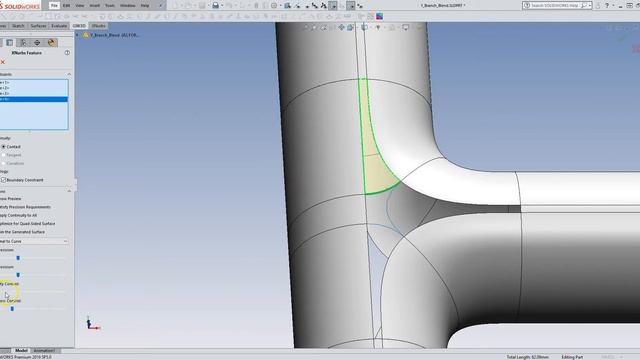Switch to the Evaluate tab
This screenshot has height=360, width=640.
tap(59, 26)
